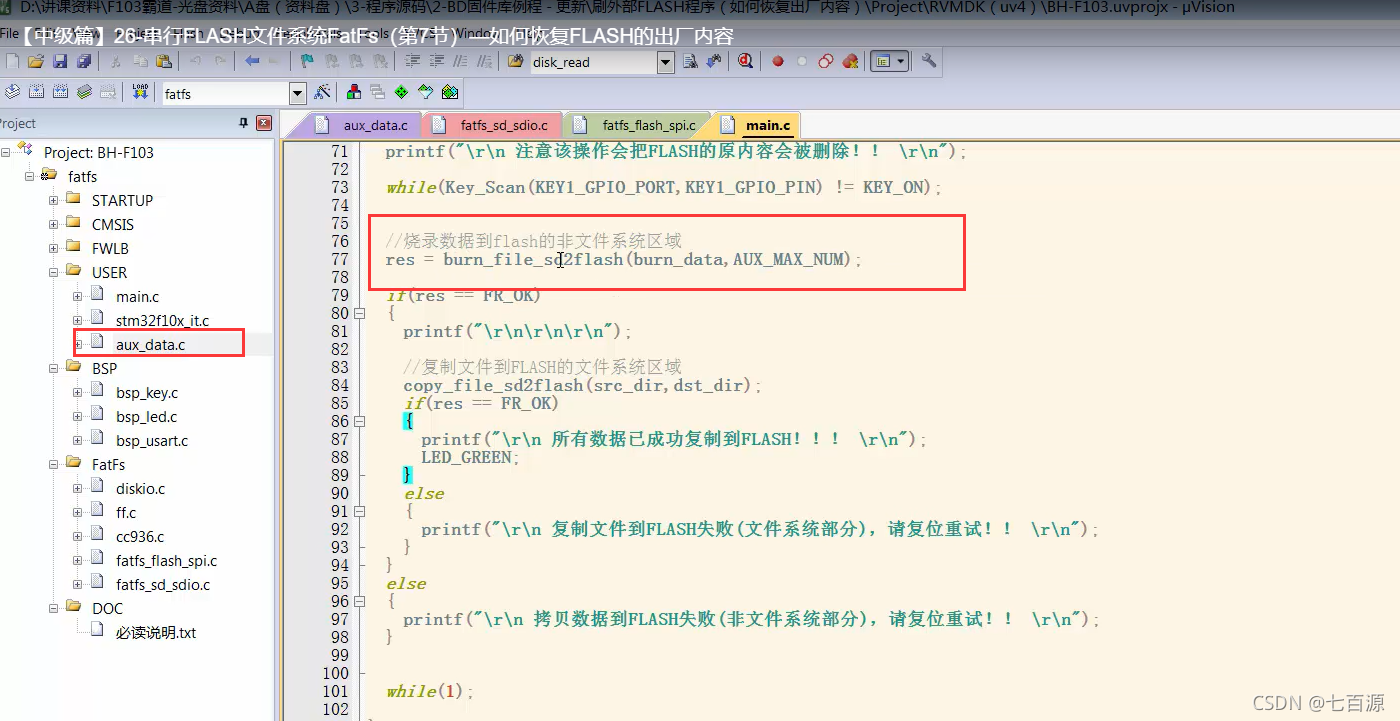Screen dimensions: 1400x721
Task: Expand the FWLB group in project tree
Action: (54, 248)
